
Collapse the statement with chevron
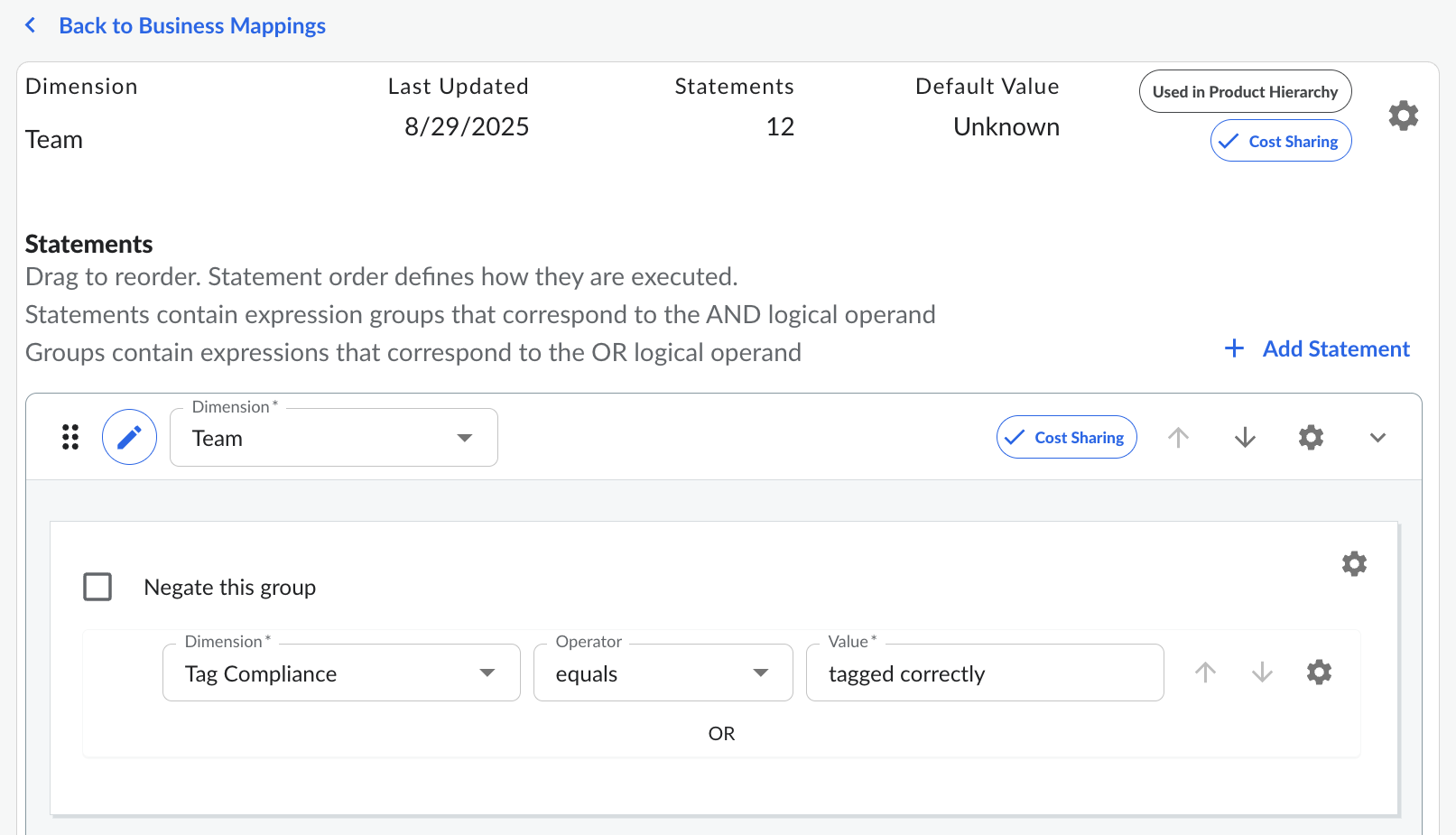(1377, 438)
